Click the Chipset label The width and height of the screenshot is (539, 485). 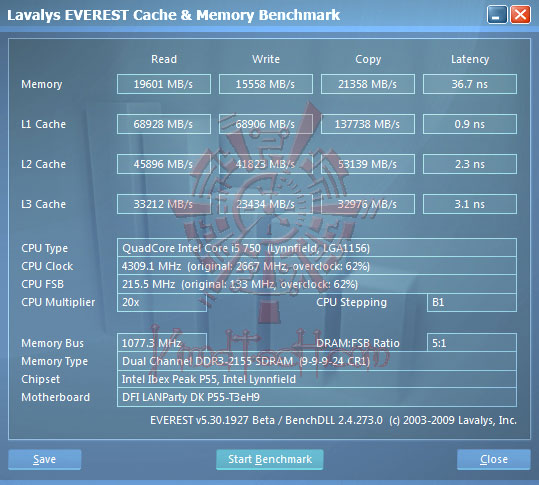pos(40,379)
